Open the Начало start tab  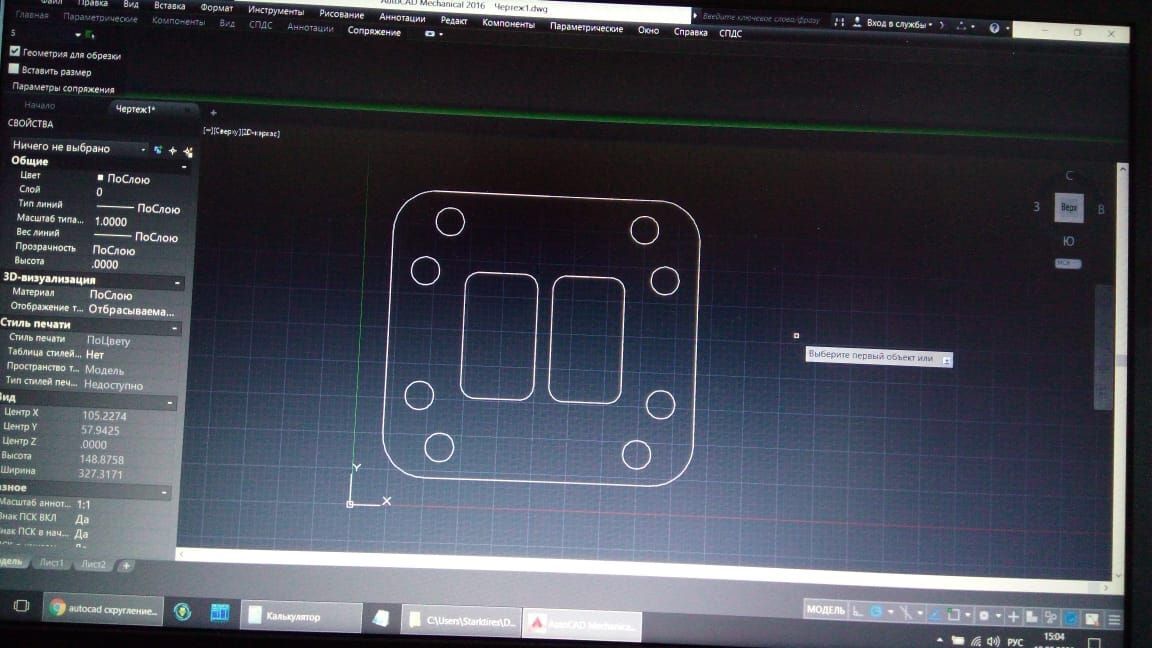click(x=39, y=105)
